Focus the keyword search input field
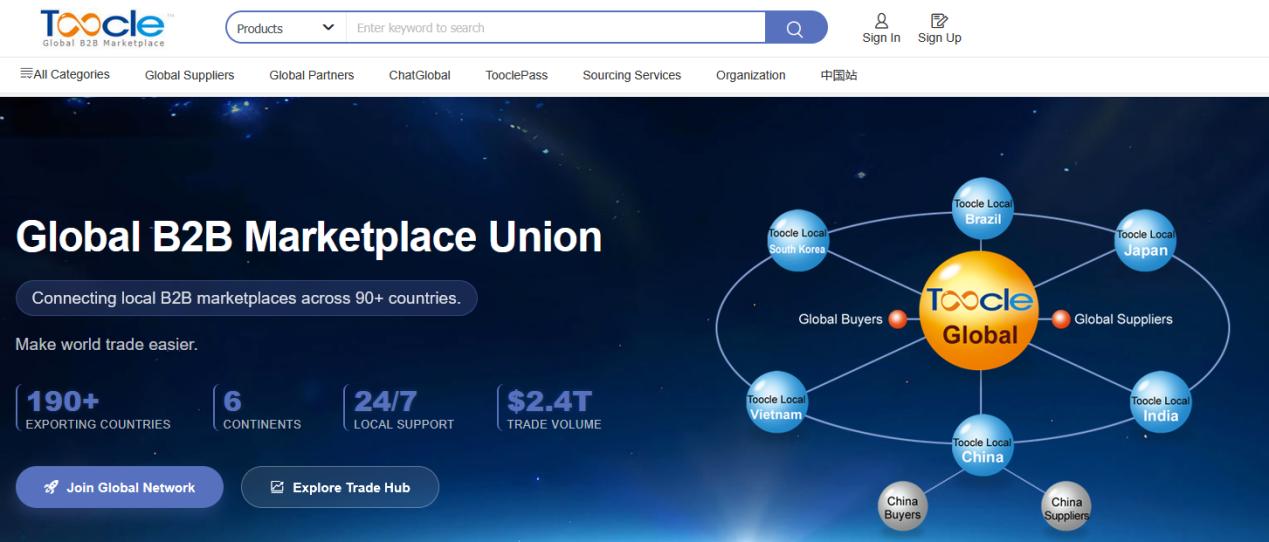The image size is (1269, 542). pyautogui.click(x=555, y=28)
